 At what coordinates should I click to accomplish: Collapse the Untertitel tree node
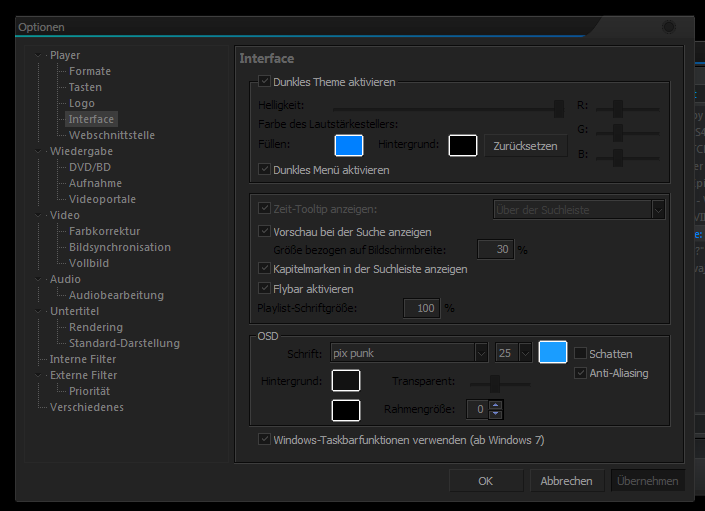click(x=38, y=311)
